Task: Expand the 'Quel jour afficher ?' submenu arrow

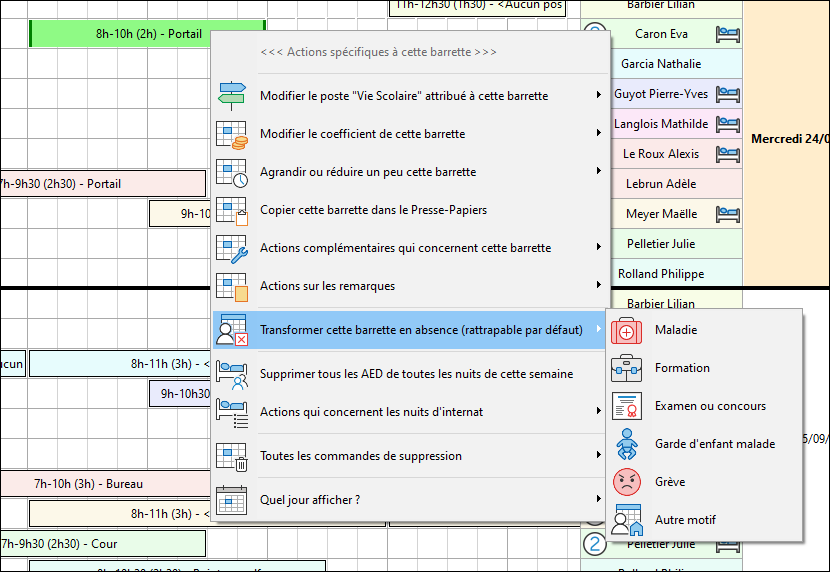Action: point(598,499)
